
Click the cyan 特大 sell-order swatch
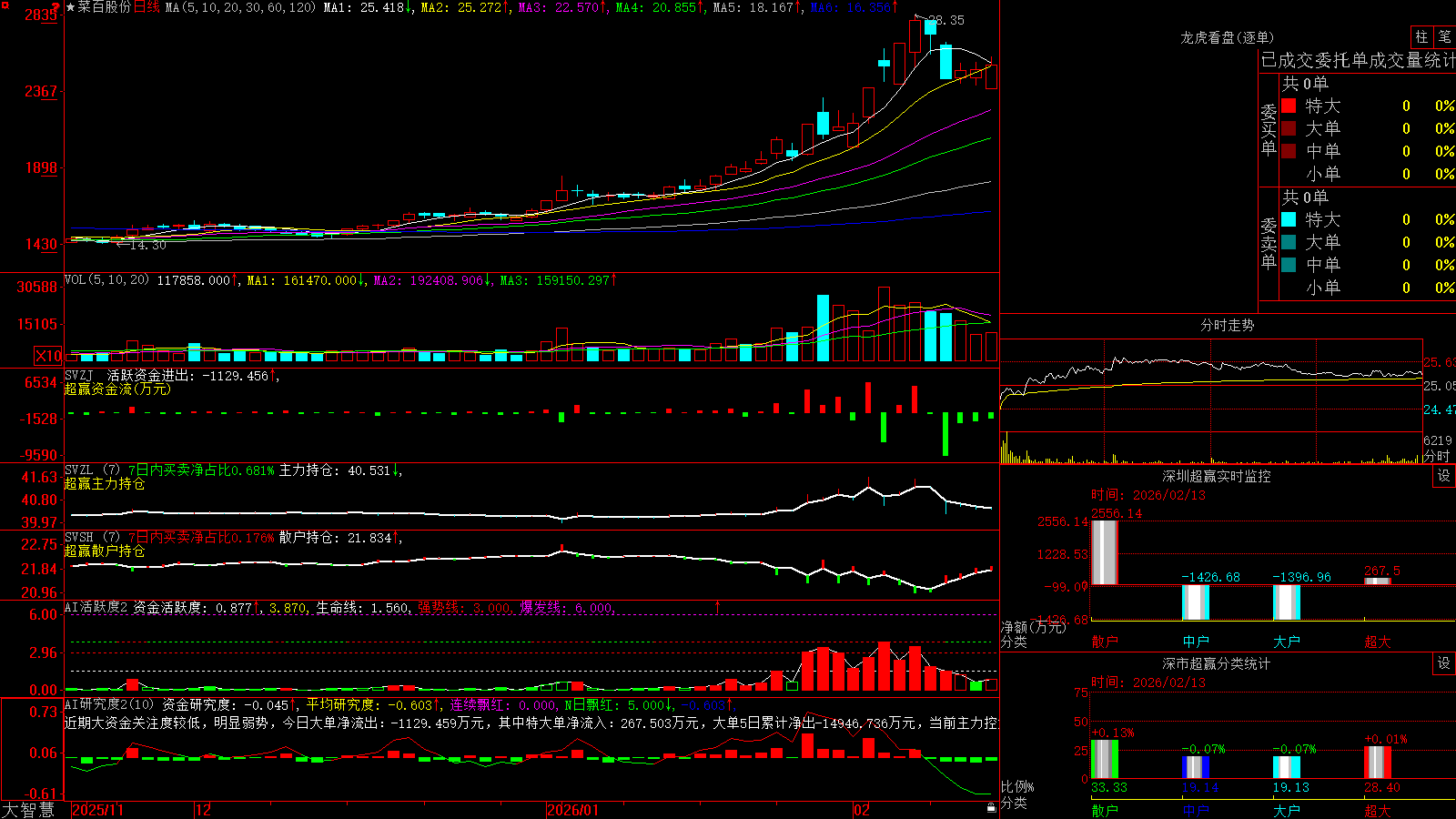[x=1289, y=219]
